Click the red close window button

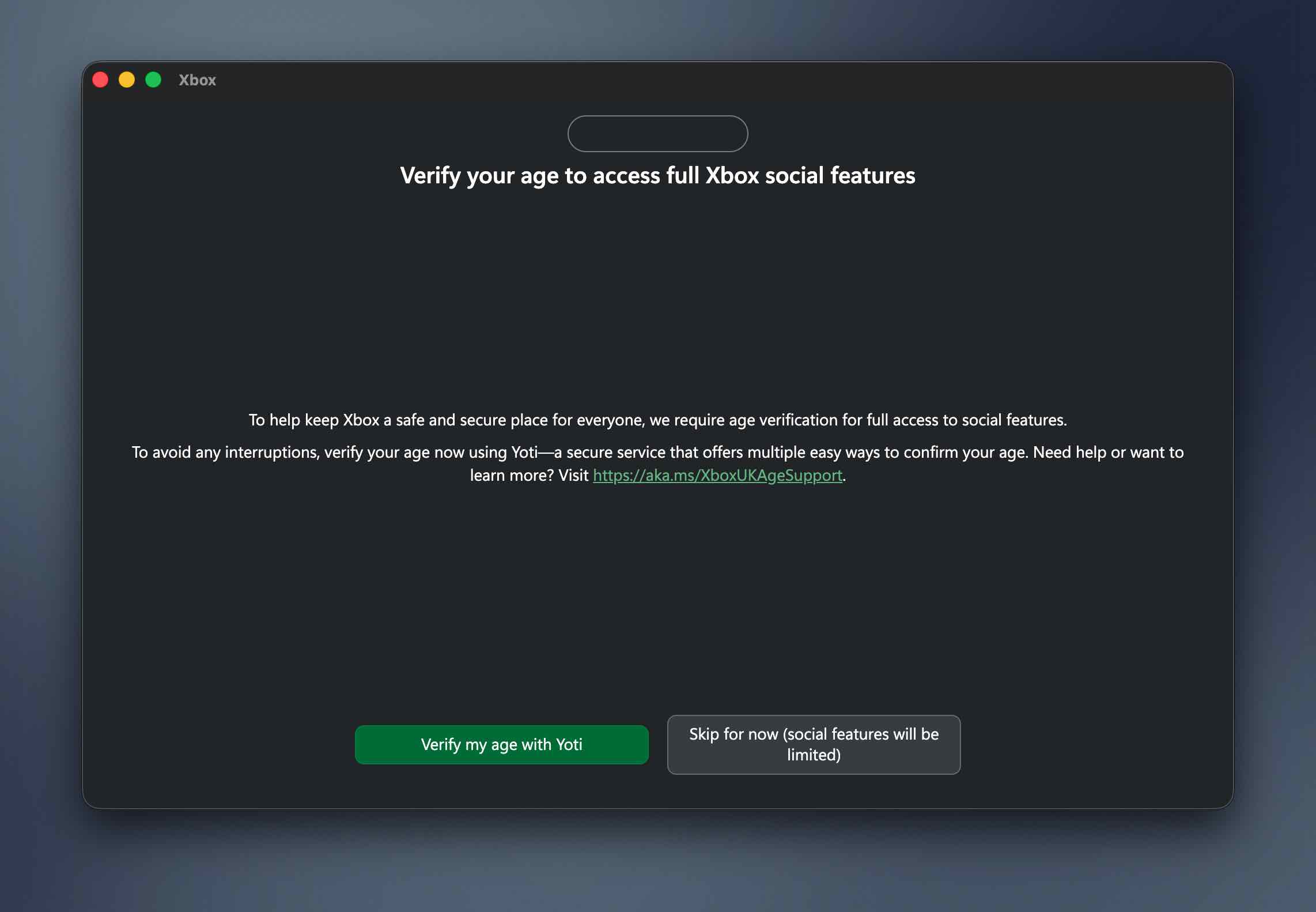100,80
